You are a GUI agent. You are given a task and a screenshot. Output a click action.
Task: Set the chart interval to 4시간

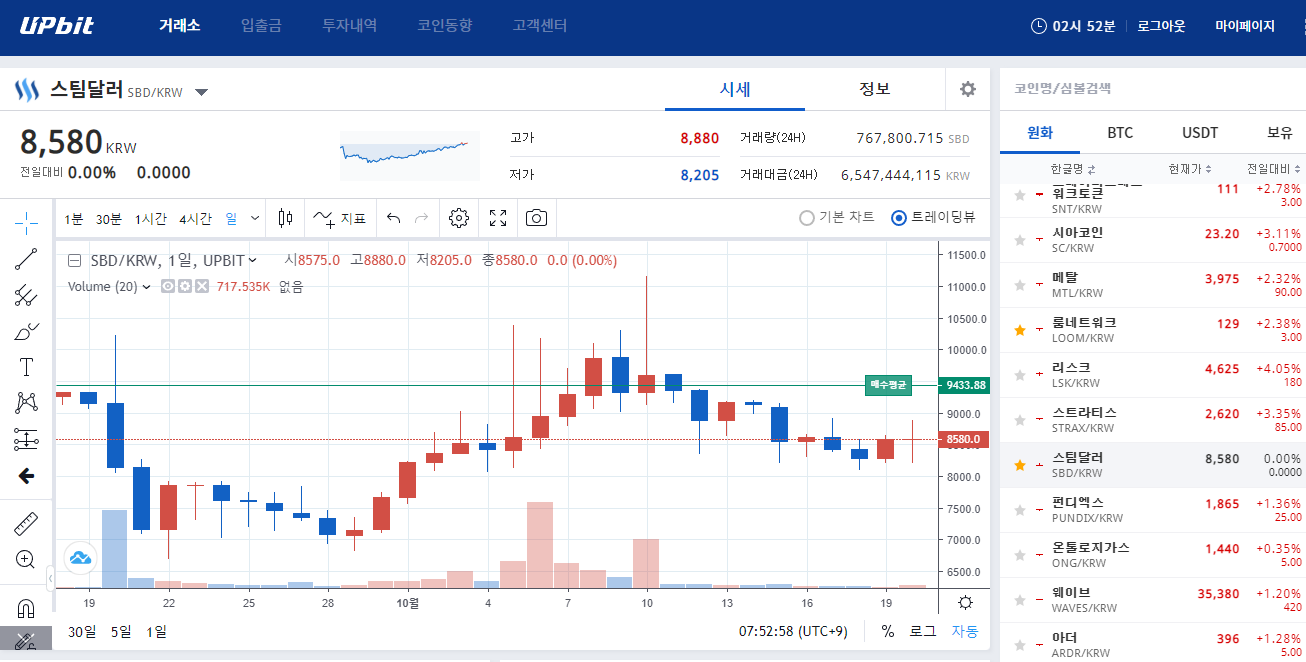195,219
